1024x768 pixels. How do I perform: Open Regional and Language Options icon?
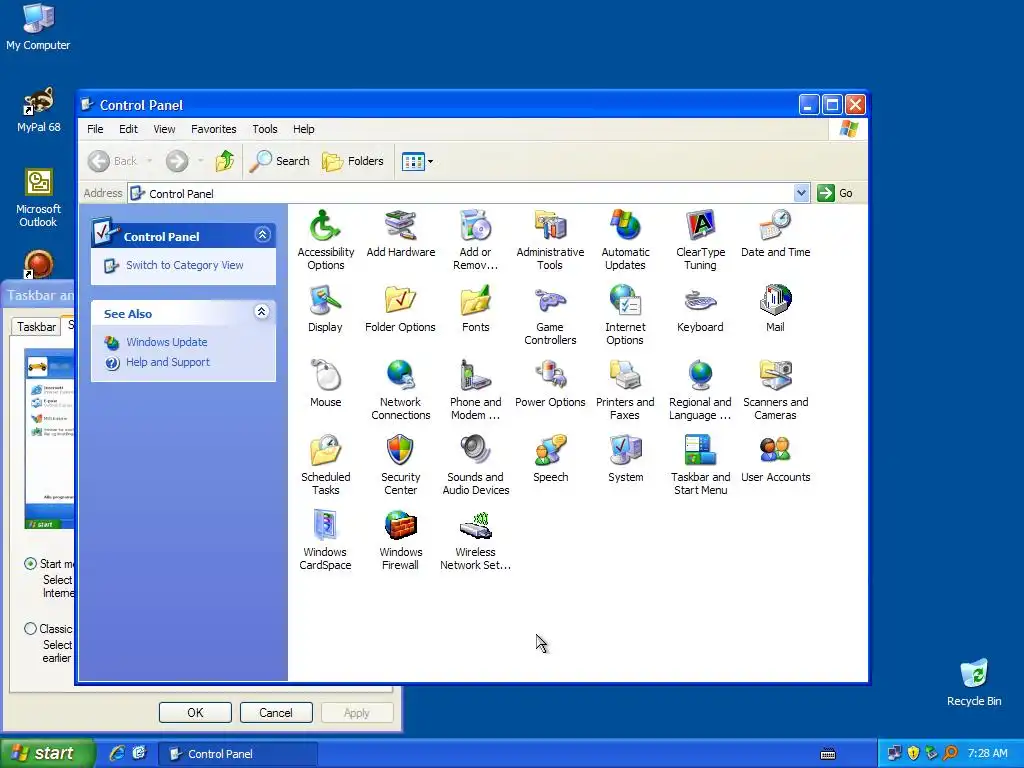[x=700, y=390]
